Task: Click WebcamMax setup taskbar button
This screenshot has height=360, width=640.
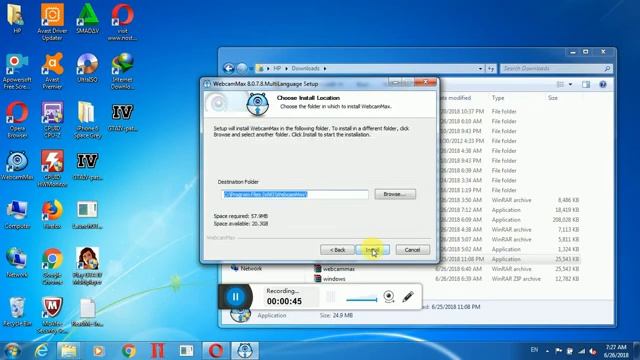Action: coord(245,351)
